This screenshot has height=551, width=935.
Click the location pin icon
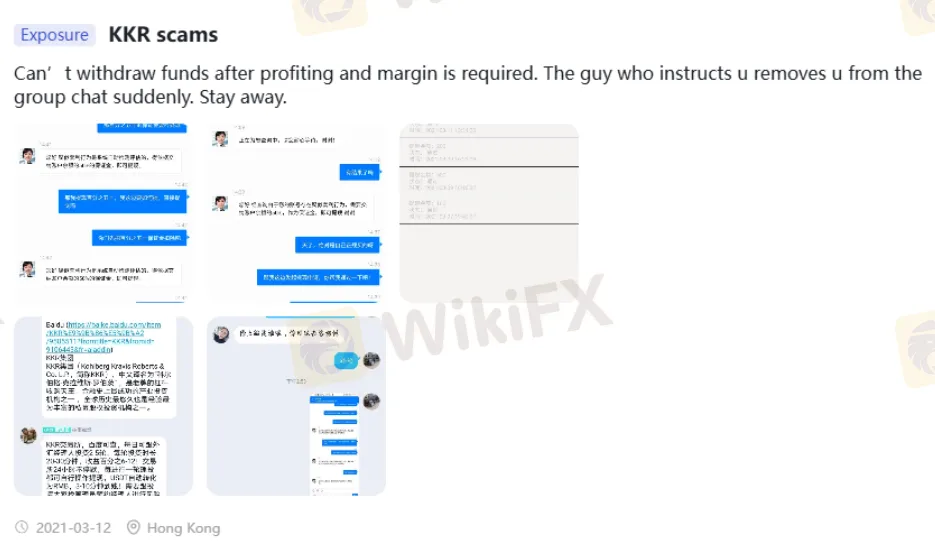[134, 527]
